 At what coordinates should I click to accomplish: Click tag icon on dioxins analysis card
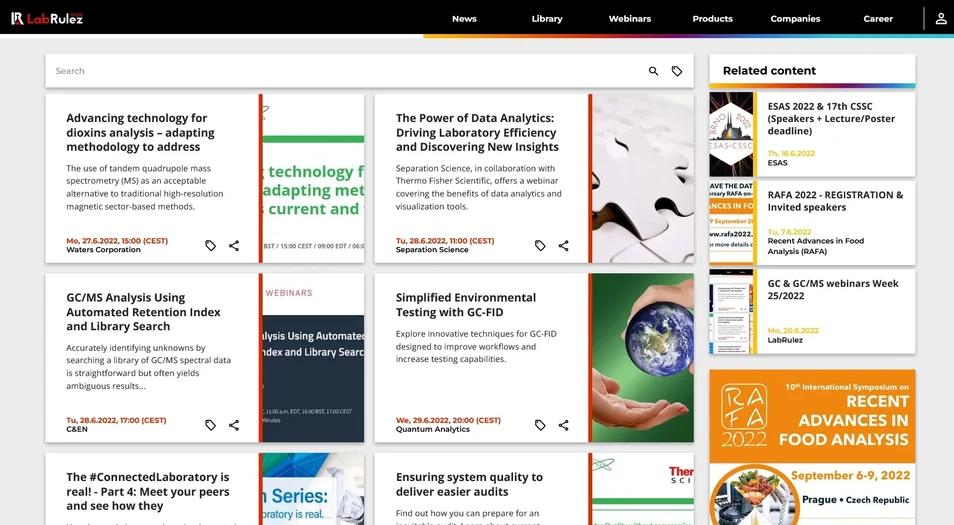pos(211,246)
